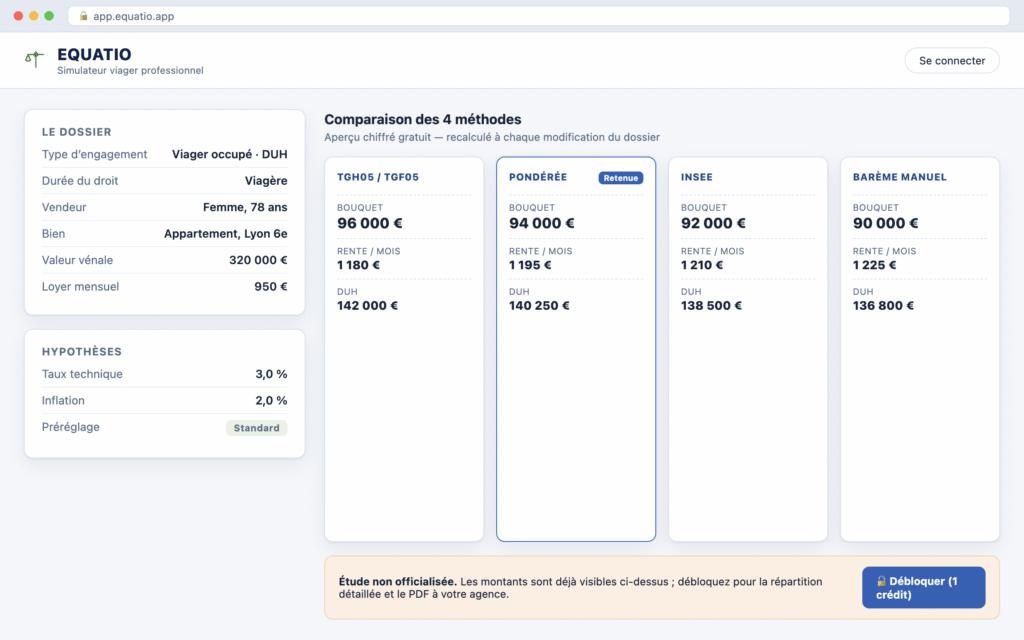Click the '3,0 %' taux technique value
The width and height of the screenshot is (1024, 640).
[271, 374]
